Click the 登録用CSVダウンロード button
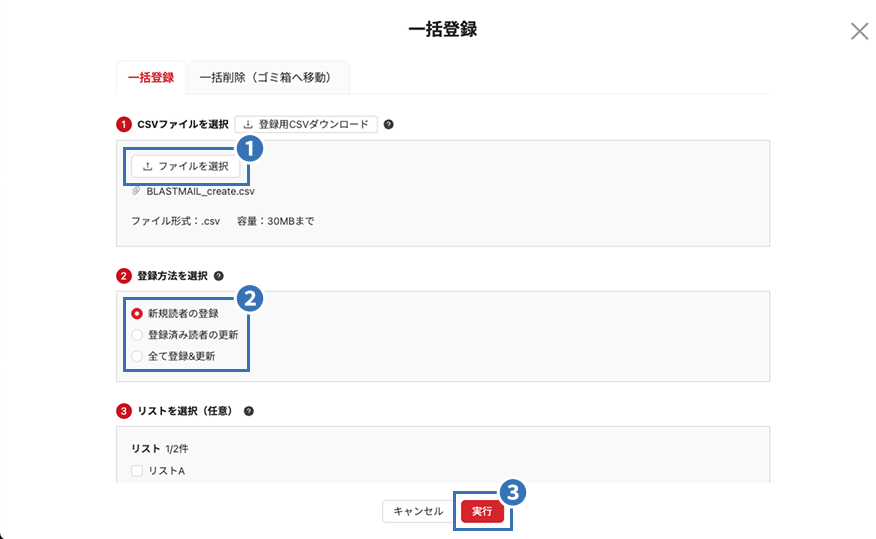The image size is (876, 539). [306, 125]
